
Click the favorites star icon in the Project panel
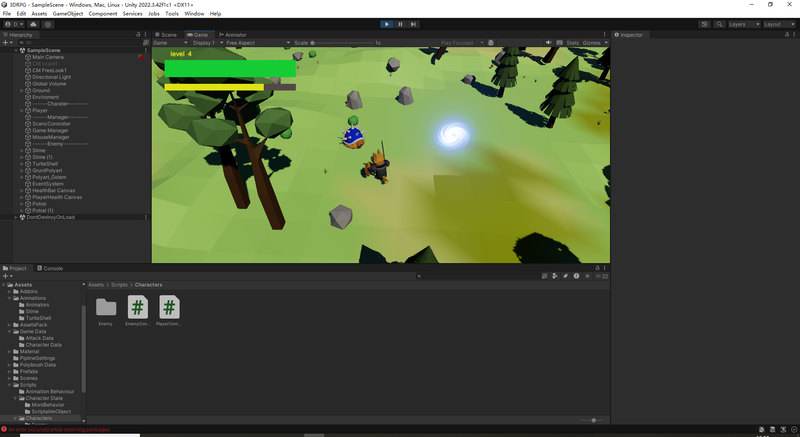587,276
